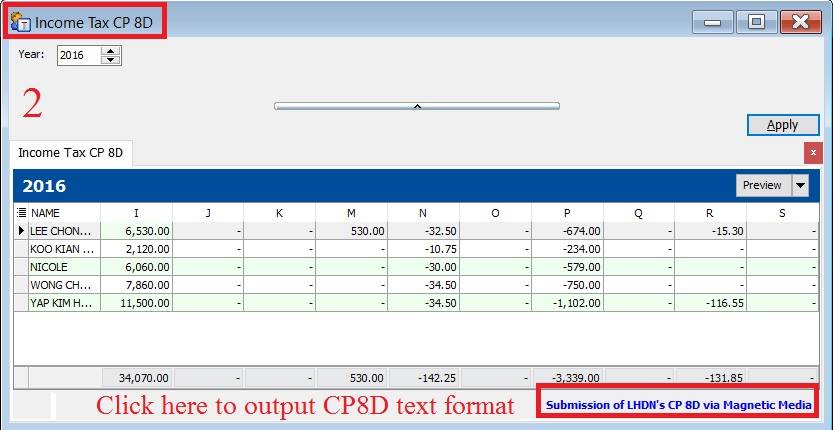Click the row indicator arrow beside LEE CHON...
Image resolution: width=833 pixels, height=430 pixels.
[x=21, y=231]
